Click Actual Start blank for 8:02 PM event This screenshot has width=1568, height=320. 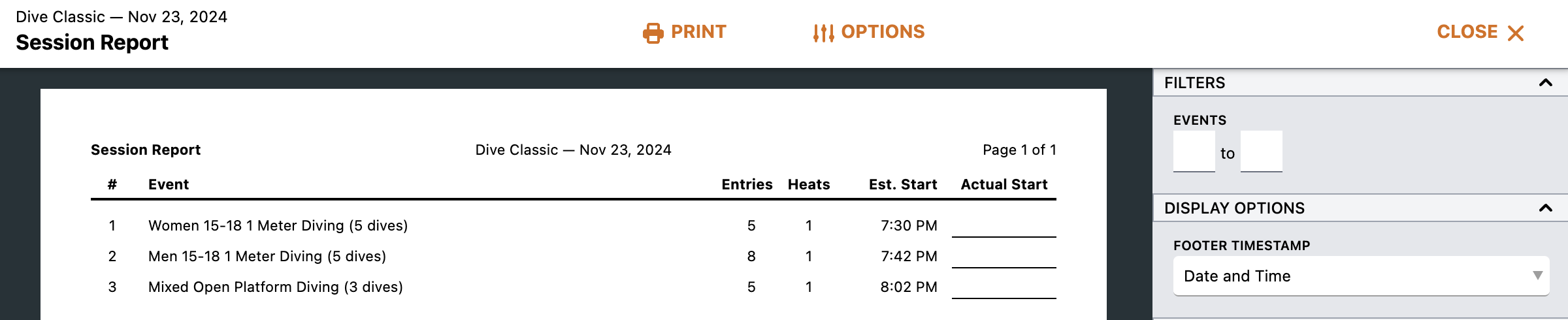coord(1004,289)
